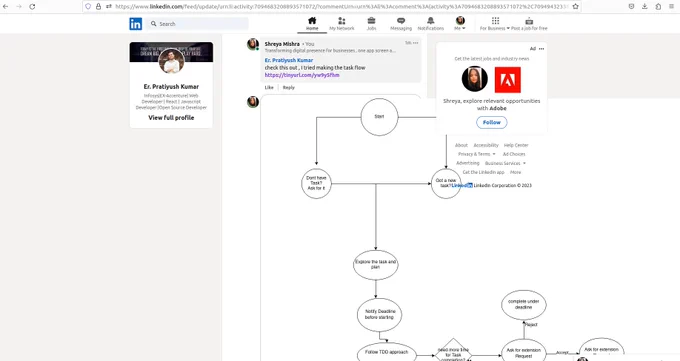Click the URL address bar
Viewport: 680px width, 361px height.
[342, 7]
